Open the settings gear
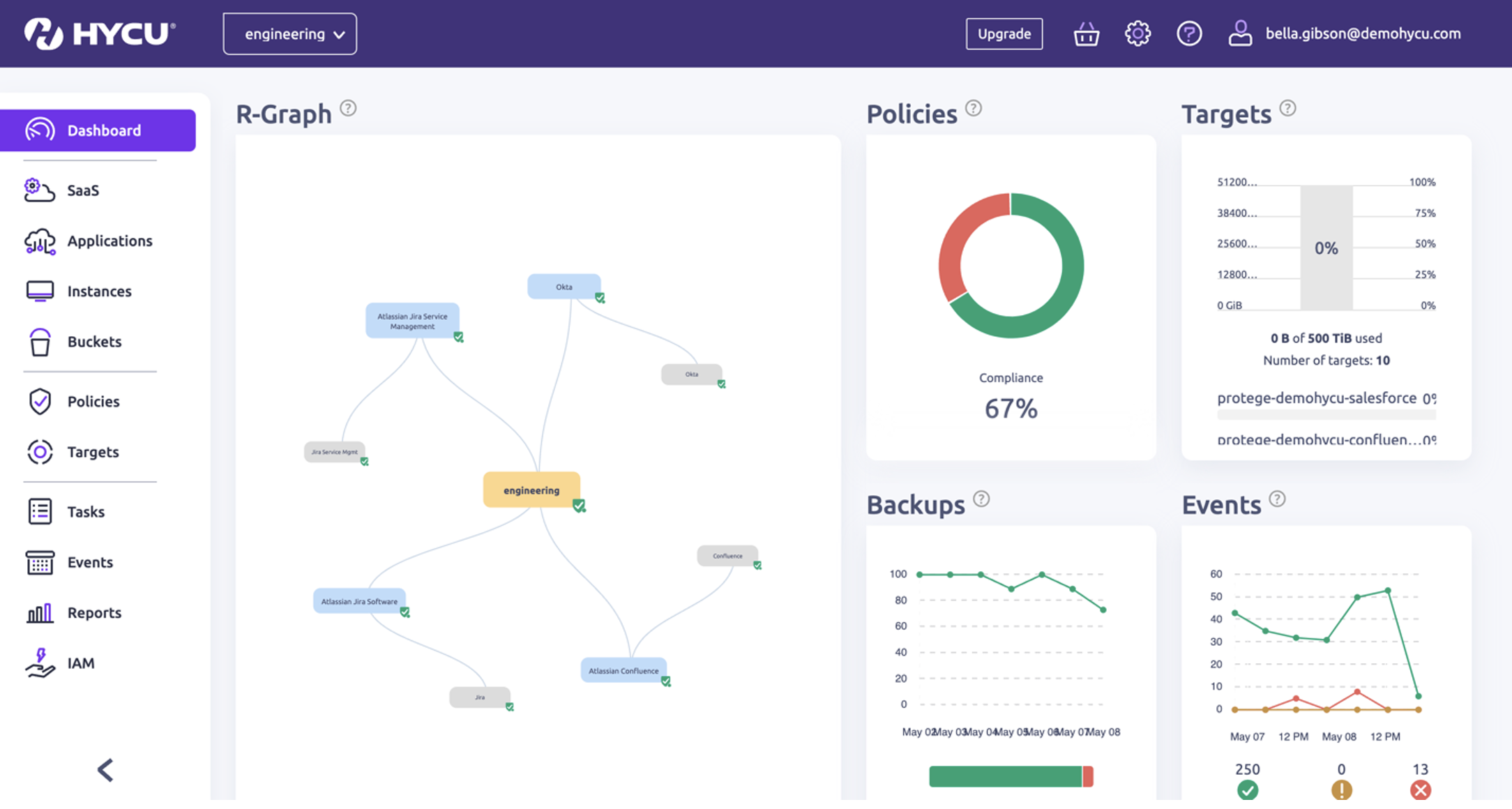This screenshot has height=809, width=1512. [1137, 33]
